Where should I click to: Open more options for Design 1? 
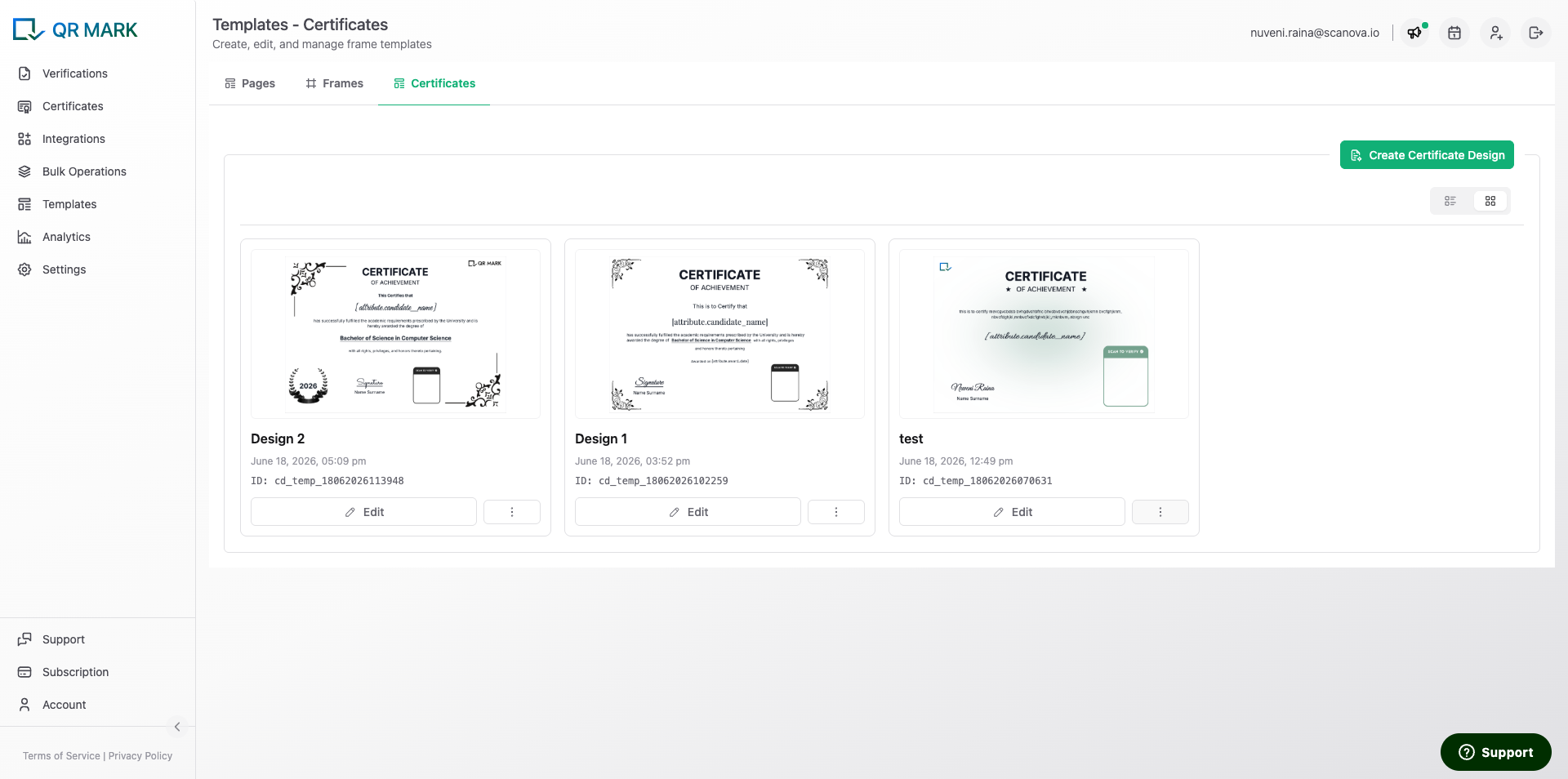pyautogui.click(x=836, y=512)
